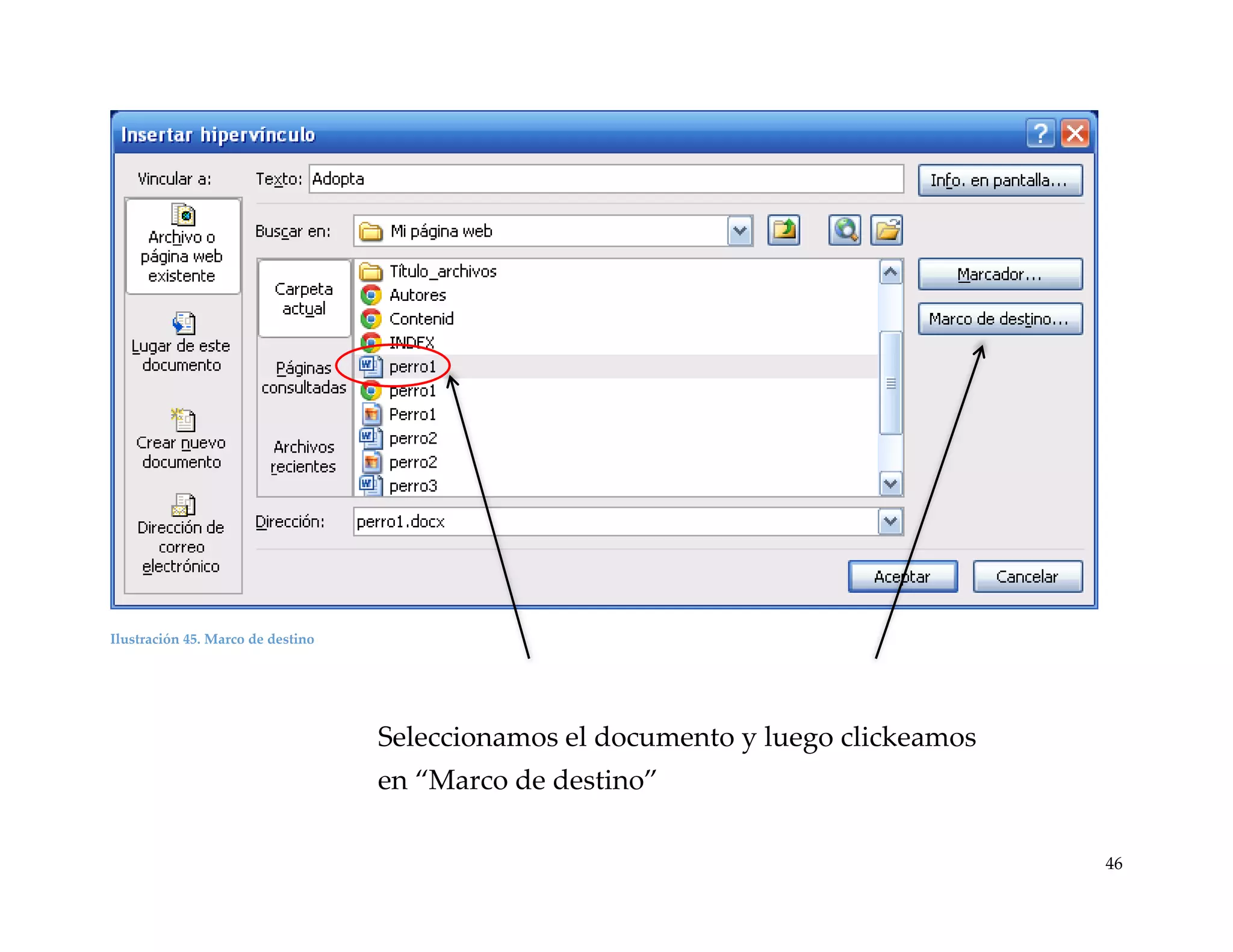Select Archivo o página web existente option

pos(182,247)
